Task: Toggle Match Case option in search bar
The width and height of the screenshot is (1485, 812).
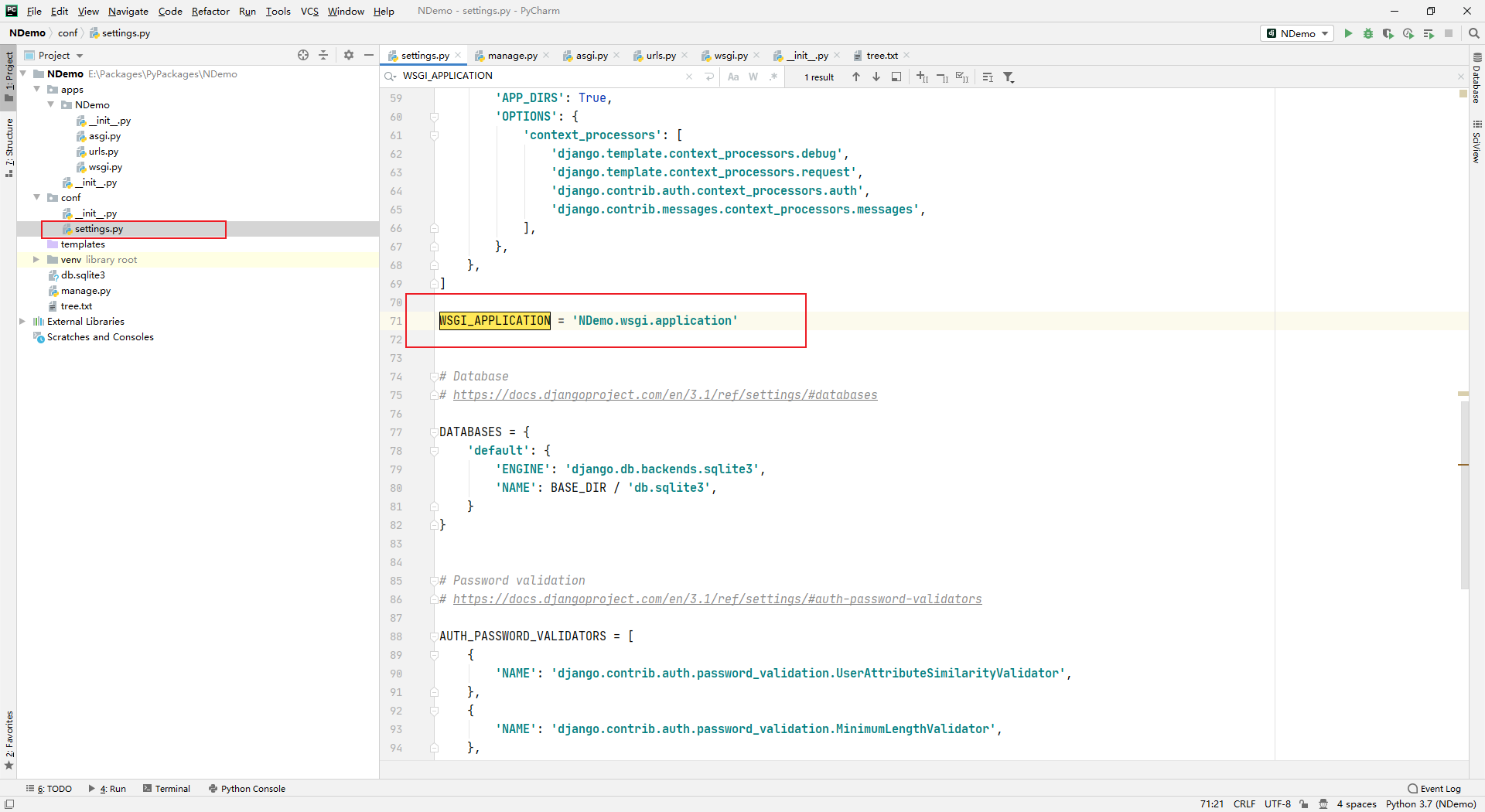Action: pos(733,77)
